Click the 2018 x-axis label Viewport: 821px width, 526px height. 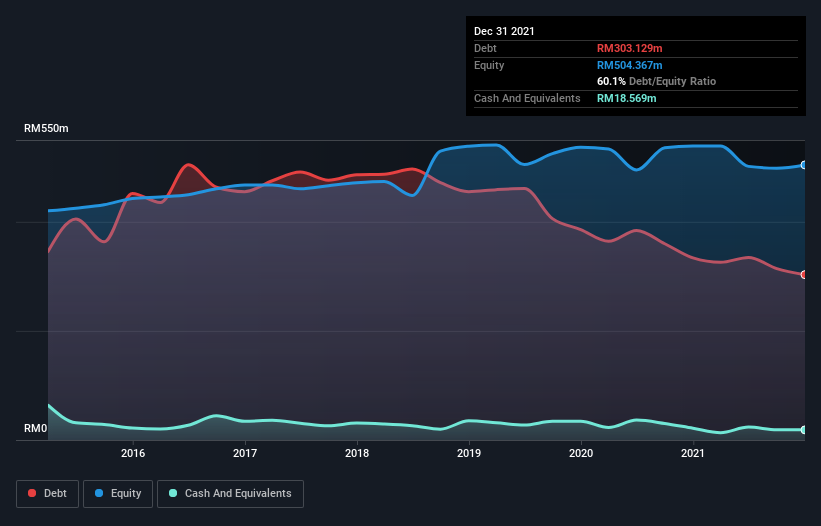tap(357, 453)
